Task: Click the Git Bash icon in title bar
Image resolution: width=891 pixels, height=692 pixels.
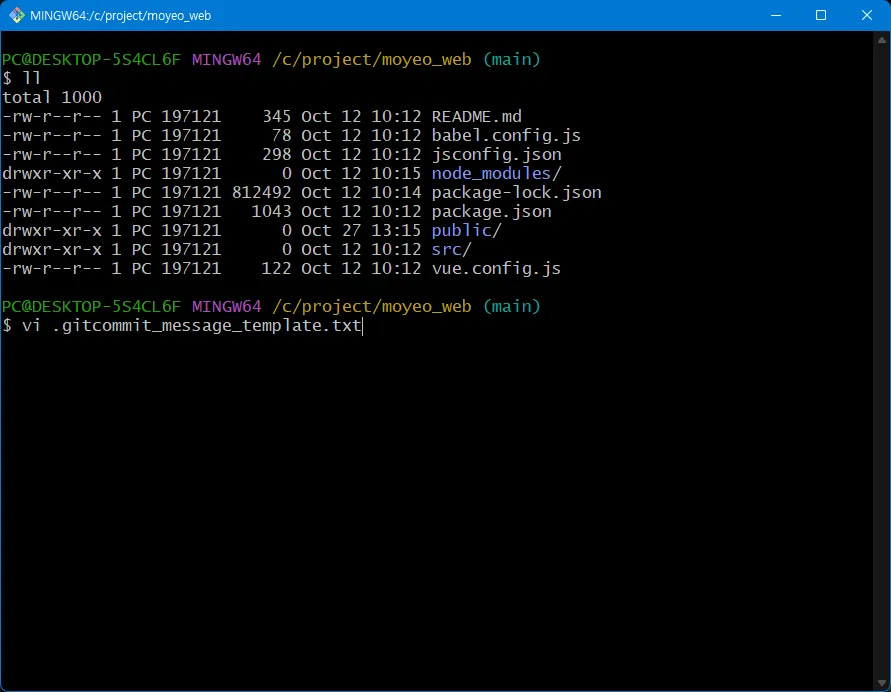Action: [x=17, y=15]
